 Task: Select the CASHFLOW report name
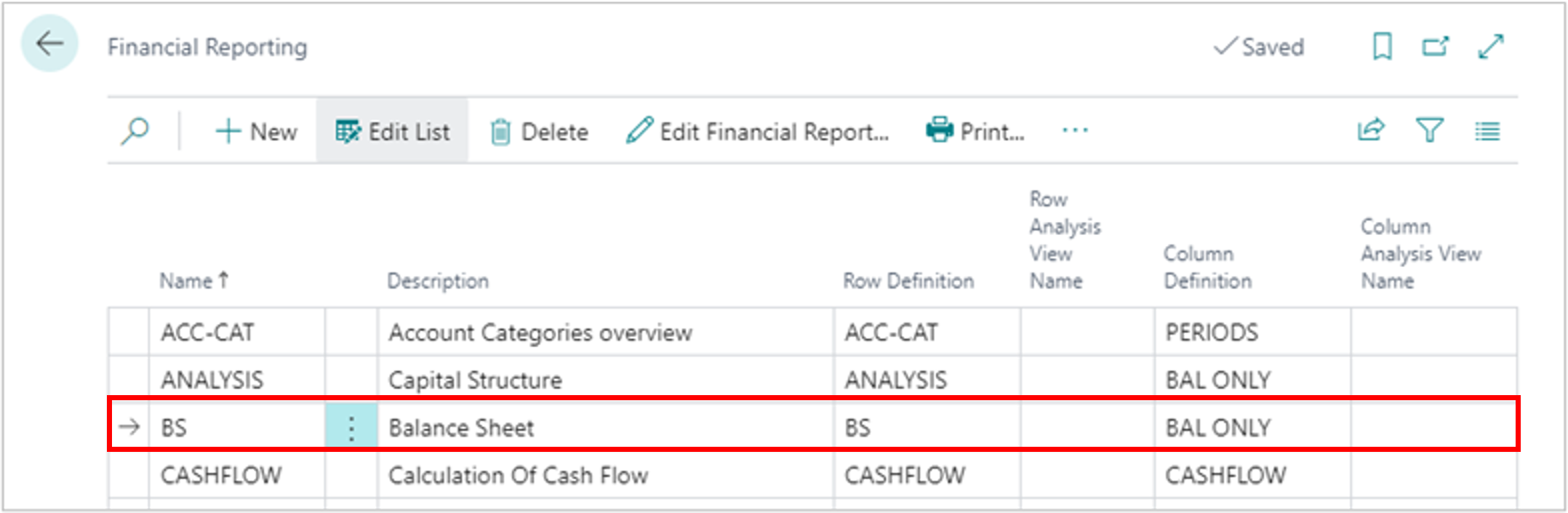221,475
